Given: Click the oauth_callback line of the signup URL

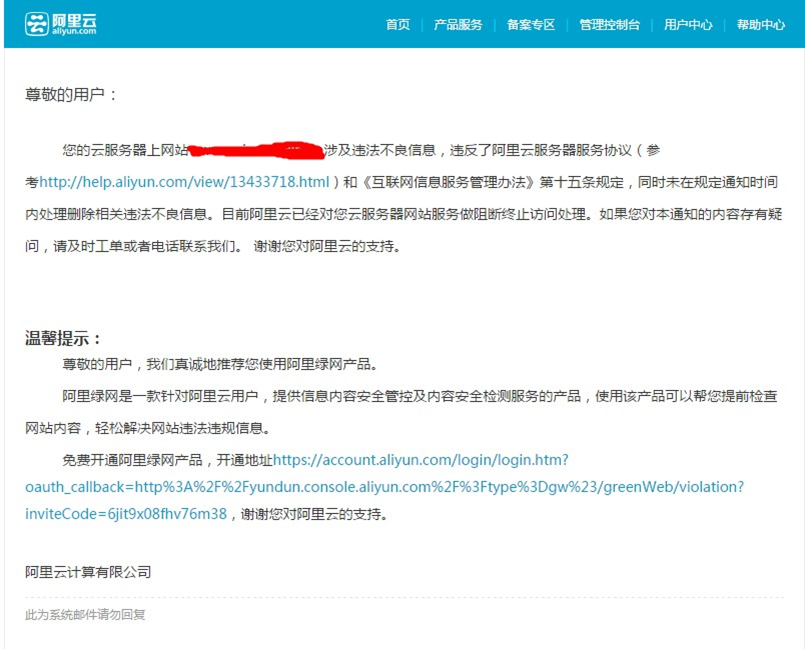Looking at the screenshot, I should [384, 487].
